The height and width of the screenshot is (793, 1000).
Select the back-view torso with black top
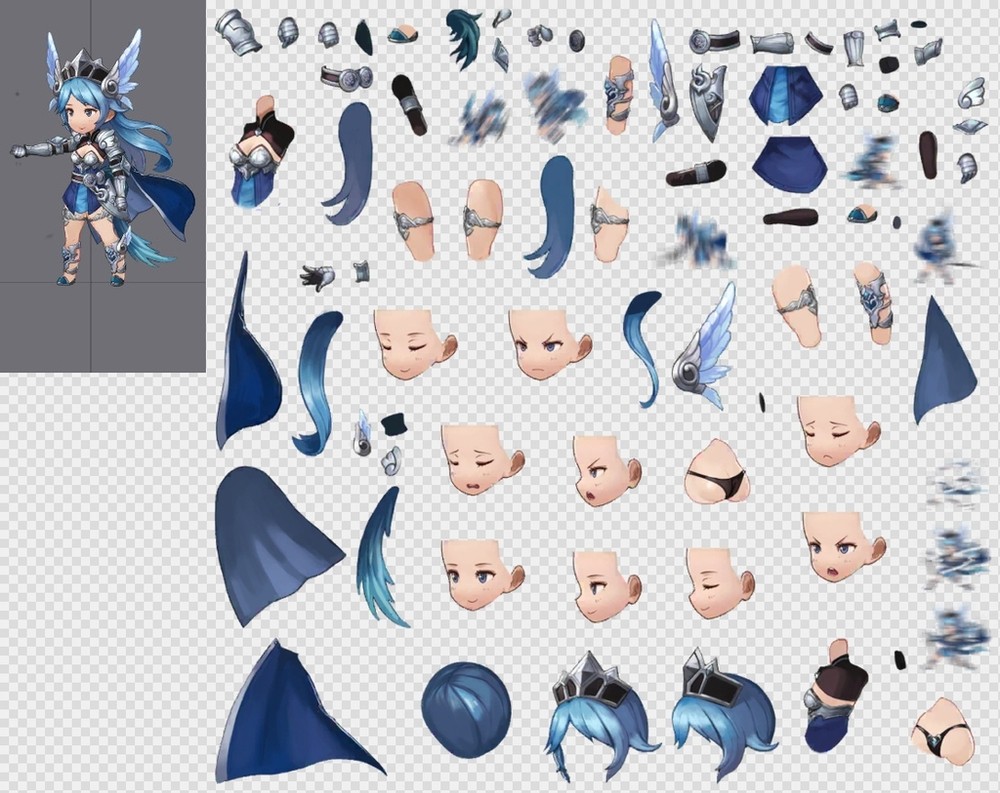838,692
